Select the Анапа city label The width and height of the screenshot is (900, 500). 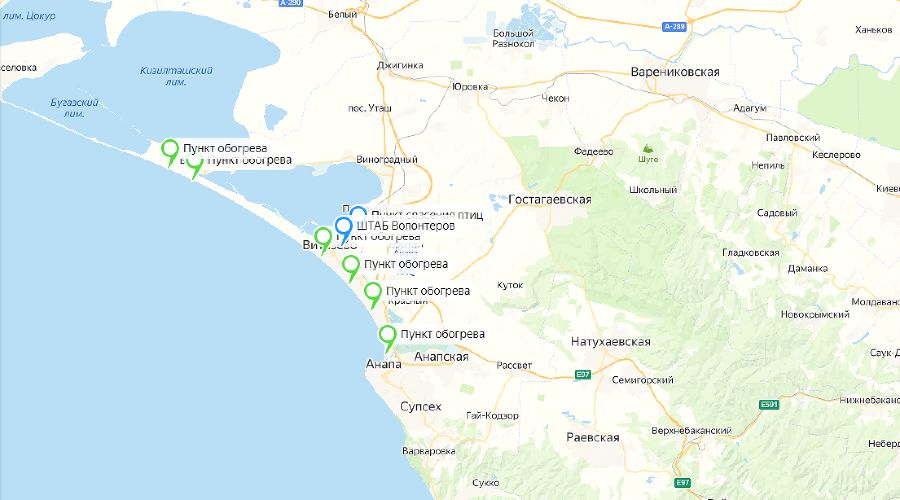click(x=383, y=364)
